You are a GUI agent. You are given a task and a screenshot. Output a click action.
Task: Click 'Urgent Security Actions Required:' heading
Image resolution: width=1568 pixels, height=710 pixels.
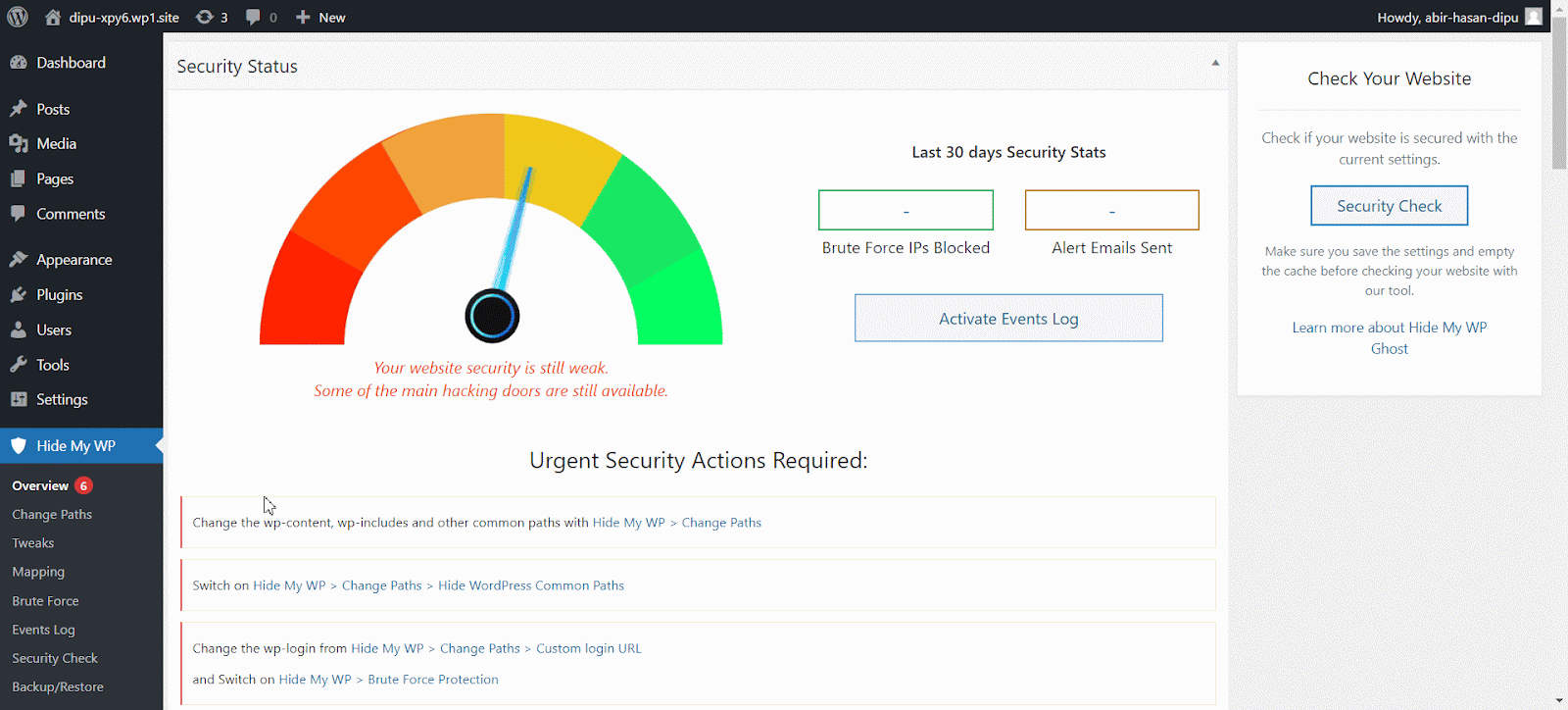(x=699, y=460)
